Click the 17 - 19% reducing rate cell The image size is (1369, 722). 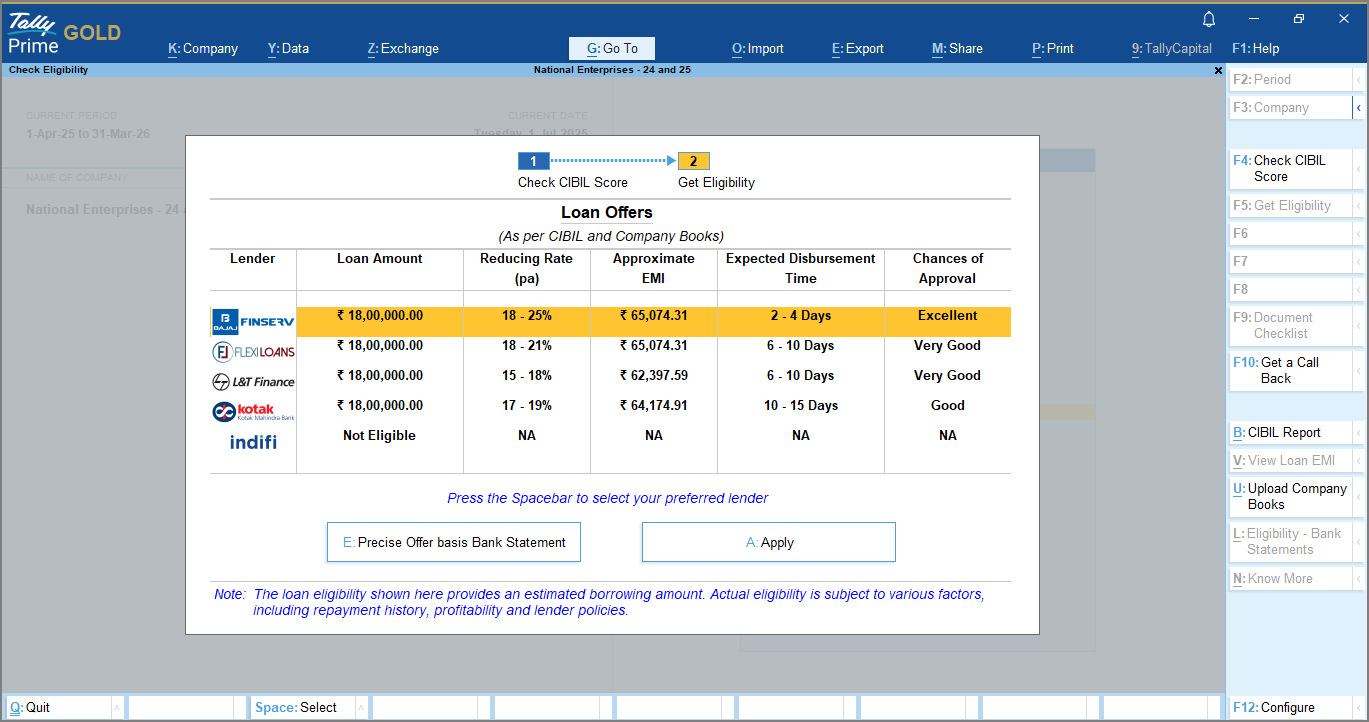pos(527,405)
